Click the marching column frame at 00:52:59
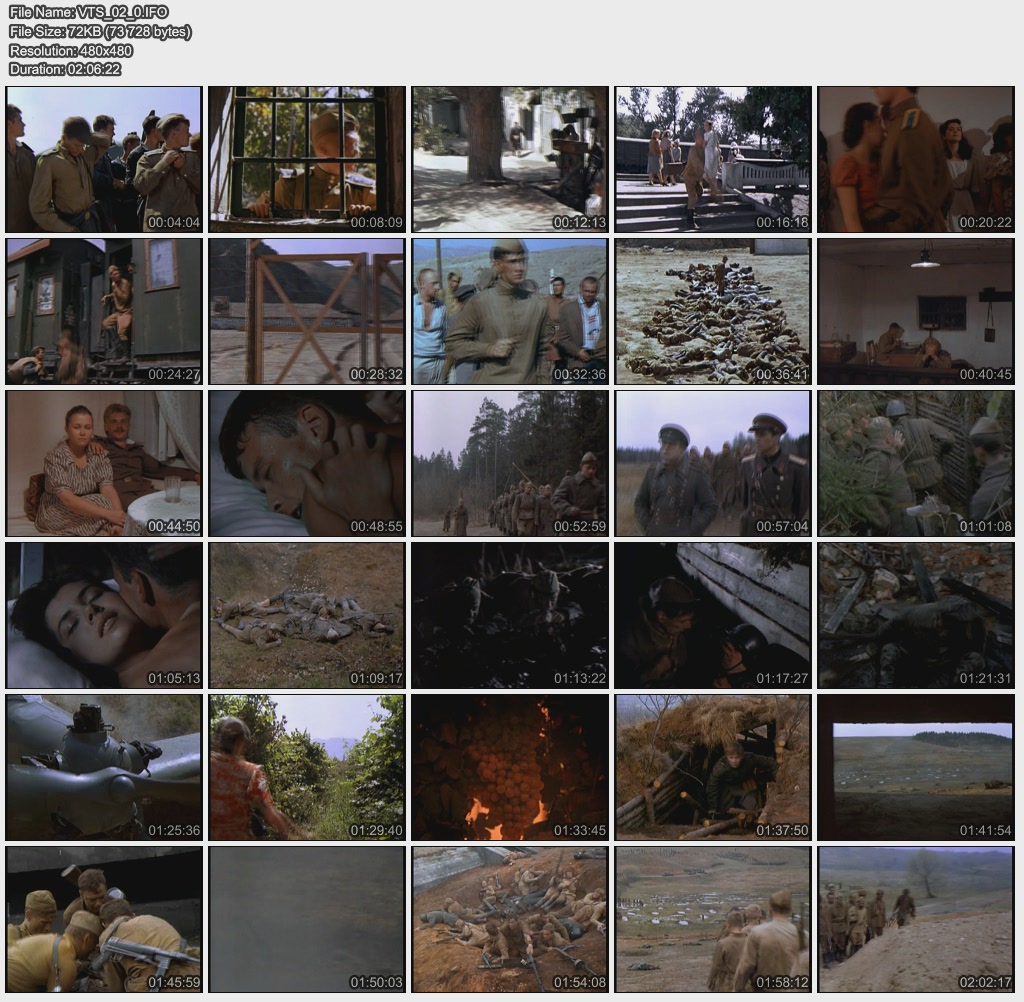 click(510, 464)
